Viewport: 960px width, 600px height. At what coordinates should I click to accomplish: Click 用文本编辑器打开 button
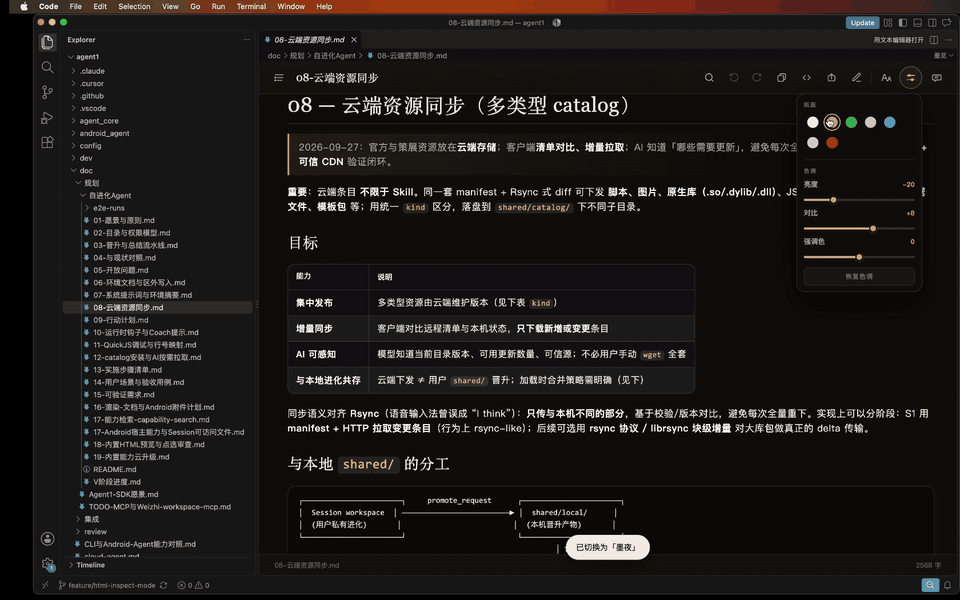tap(898, 40)
